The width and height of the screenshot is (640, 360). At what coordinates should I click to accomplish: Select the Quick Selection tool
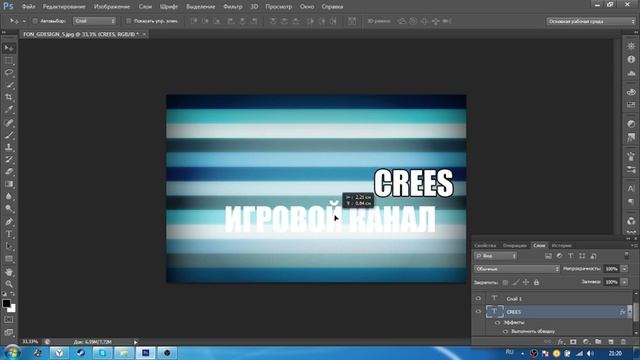pos(9,85)
